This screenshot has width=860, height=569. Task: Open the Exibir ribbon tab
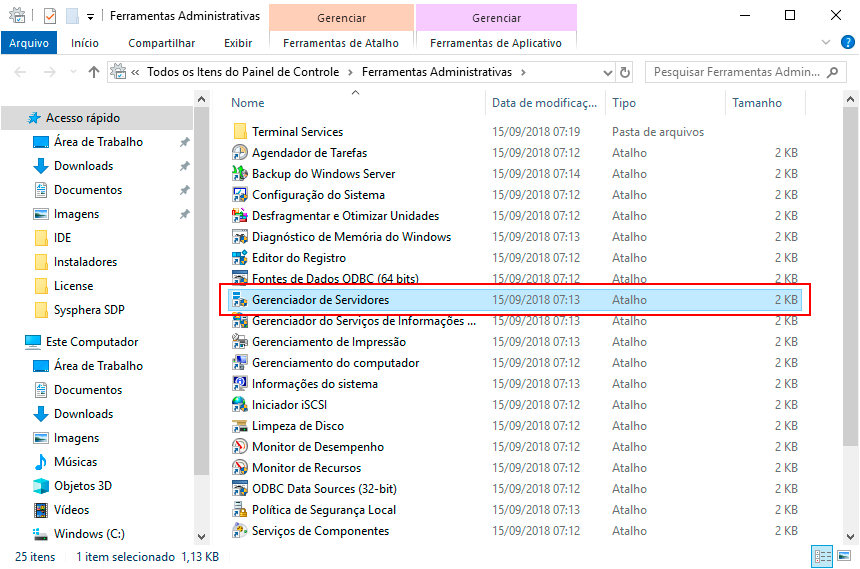tap(238, 43)
